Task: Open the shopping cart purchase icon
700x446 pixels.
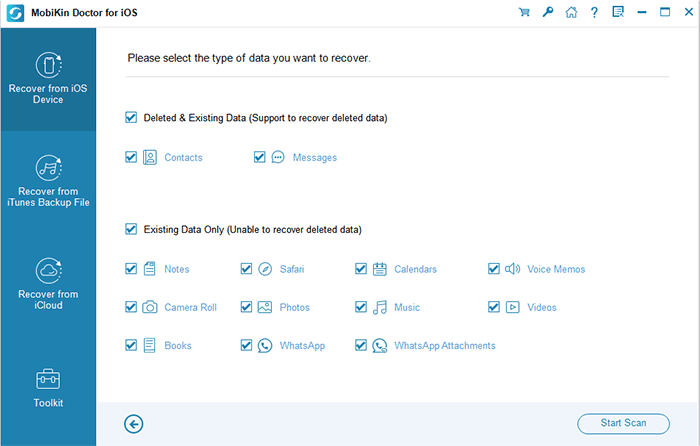Action: (524, 12)
